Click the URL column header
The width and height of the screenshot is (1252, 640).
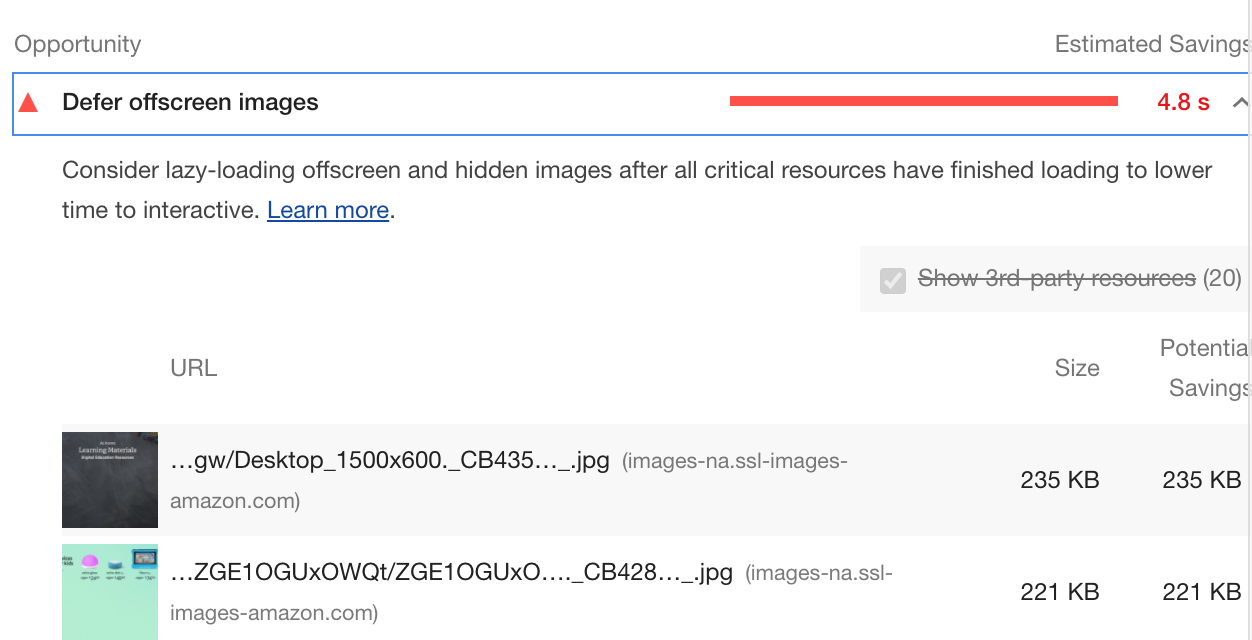[x=193, y=368]
